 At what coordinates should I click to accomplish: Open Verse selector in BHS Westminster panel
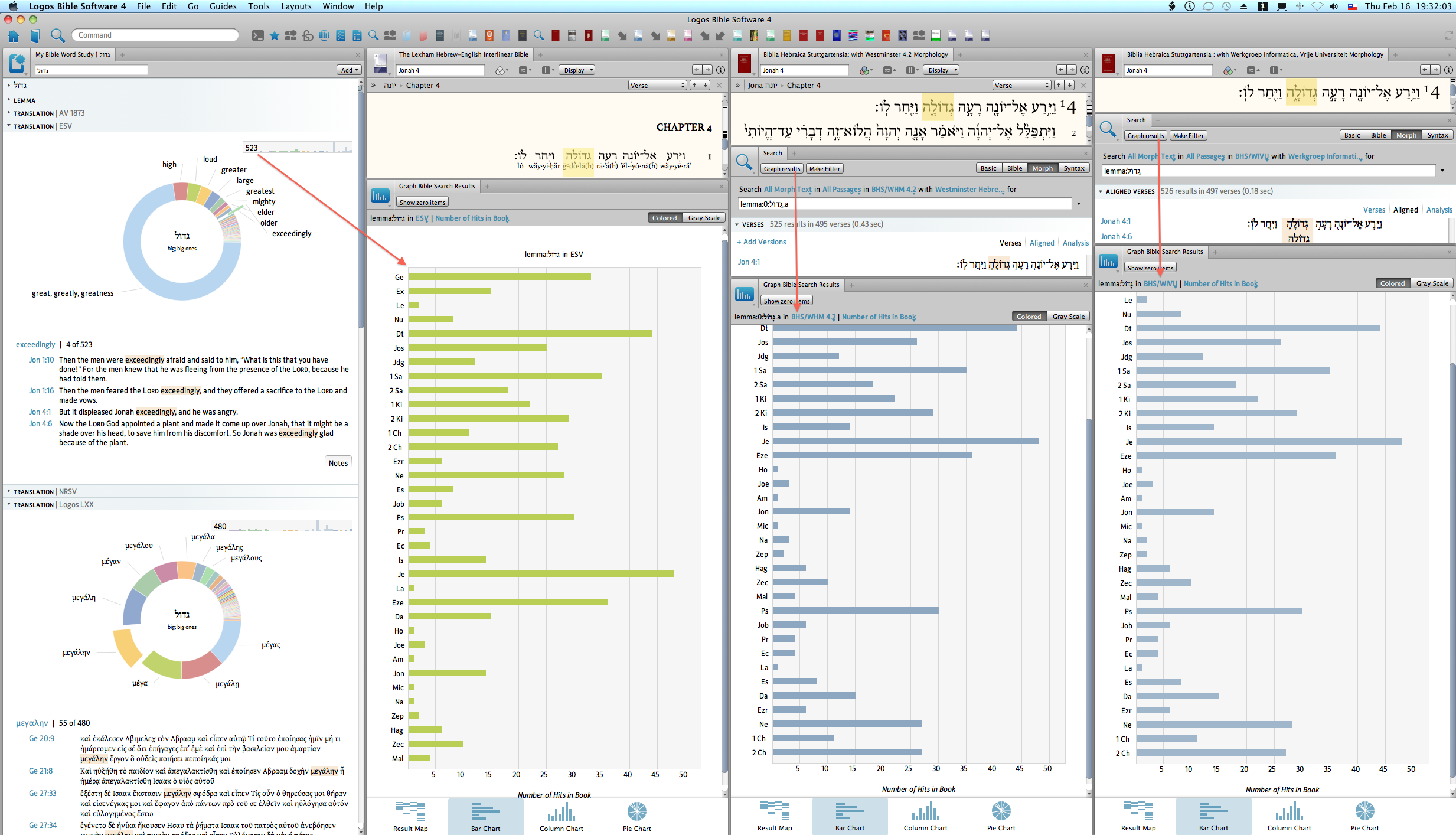[1021, 85]
